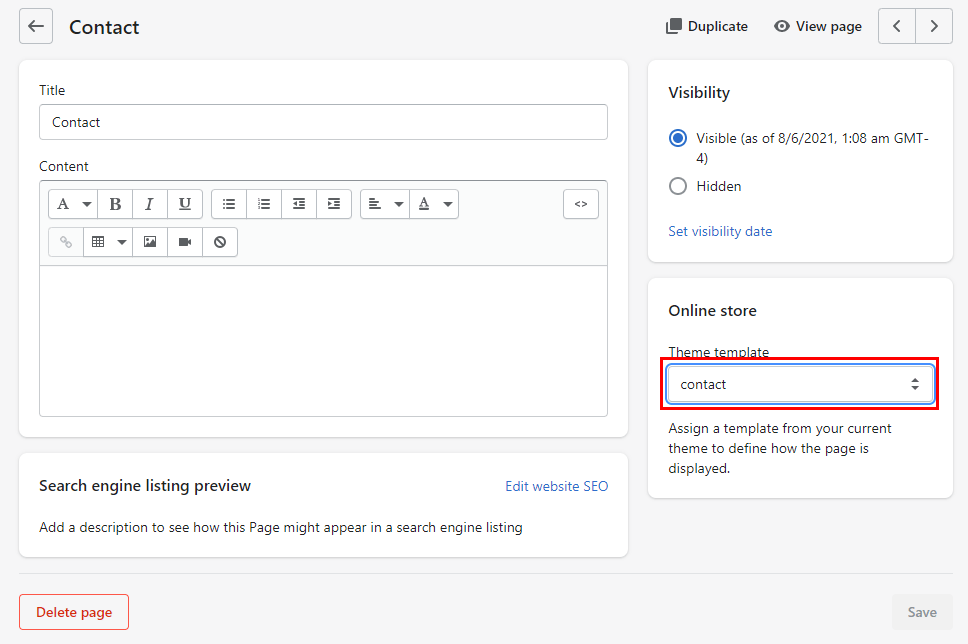The image size is (968, 644).
Task: Open the Theme template dropdown
Action: click(x=800, y=384)
